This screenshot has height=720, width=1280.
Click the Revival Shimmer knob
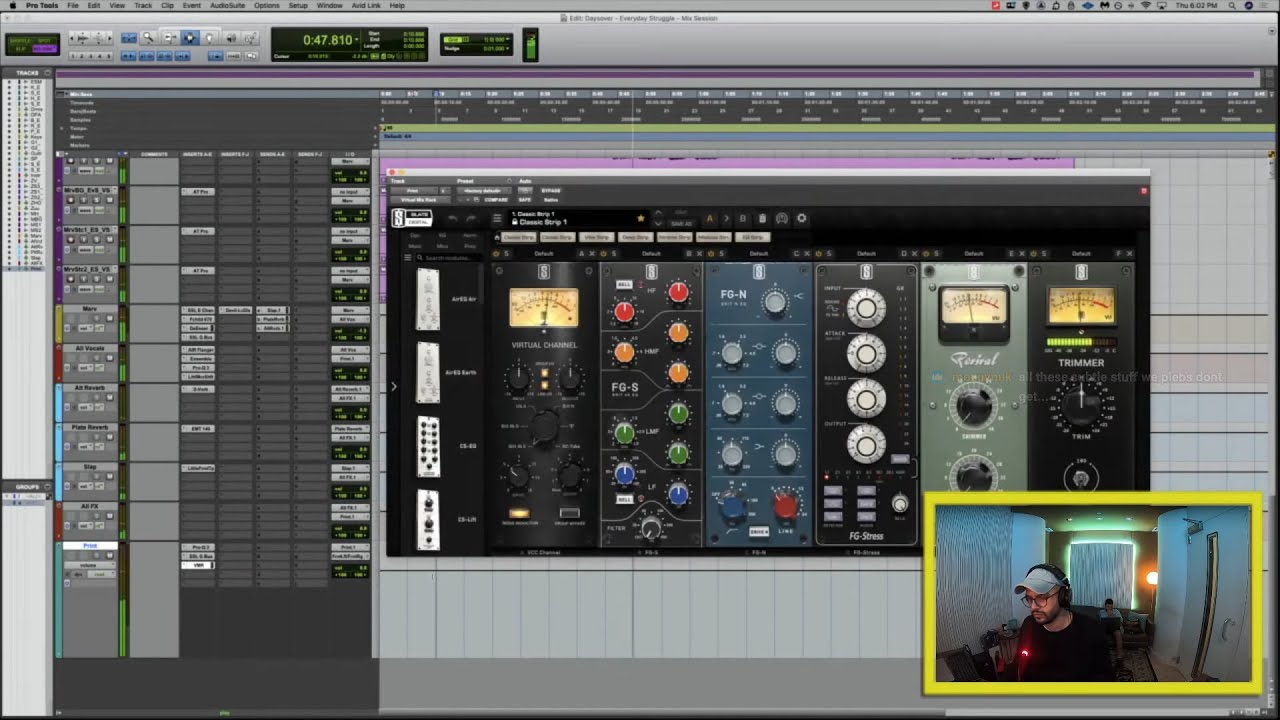(x=973, y=405)
